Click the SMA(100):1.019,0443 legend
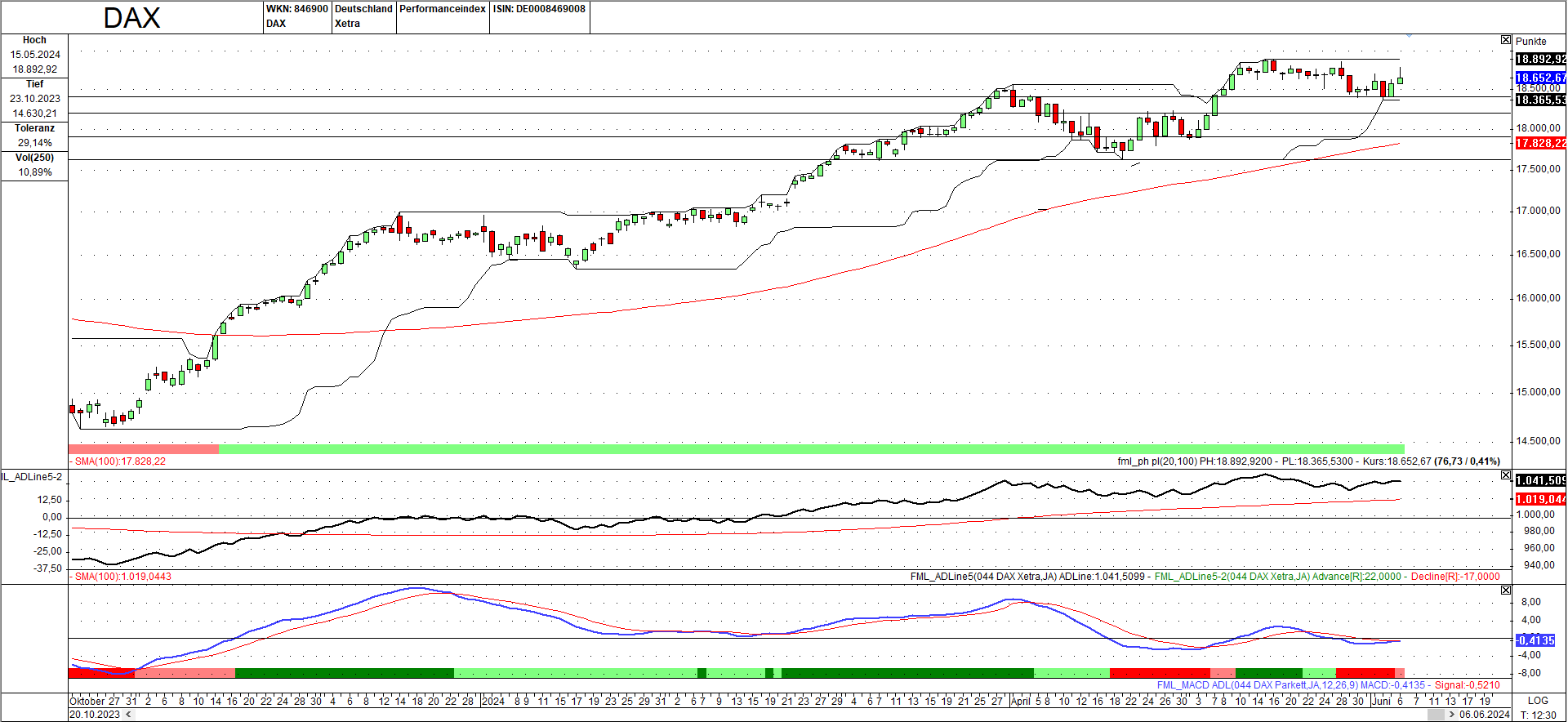Image resolution: width=1568 pixels, height=722 pixels. [122, 577]
